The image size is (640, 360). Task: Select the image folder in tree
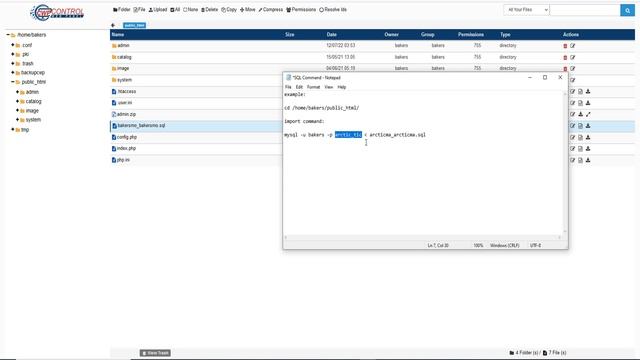[32, 111]
